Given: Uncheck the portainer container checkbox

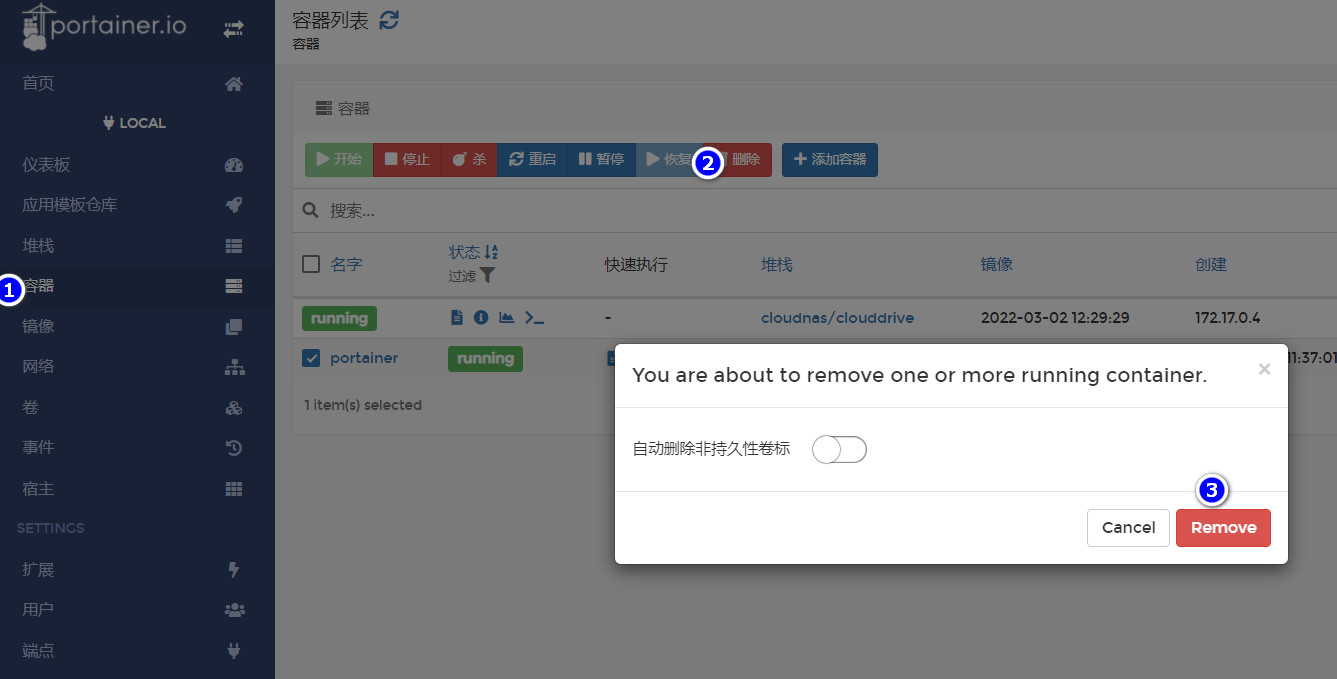Looking at the screenshot, I should pos(311,358).
